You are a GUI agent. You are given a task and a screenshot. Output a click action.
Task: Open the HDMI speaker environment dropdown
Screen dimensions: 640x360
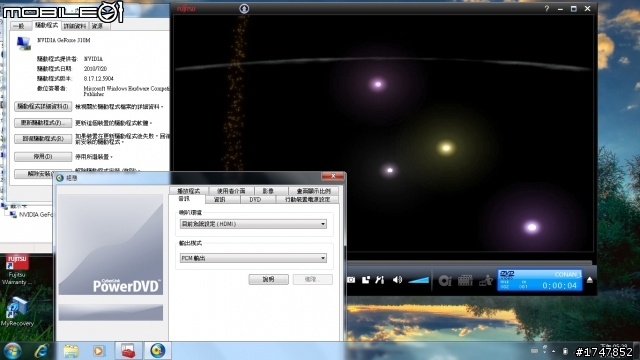click(253, 224)
